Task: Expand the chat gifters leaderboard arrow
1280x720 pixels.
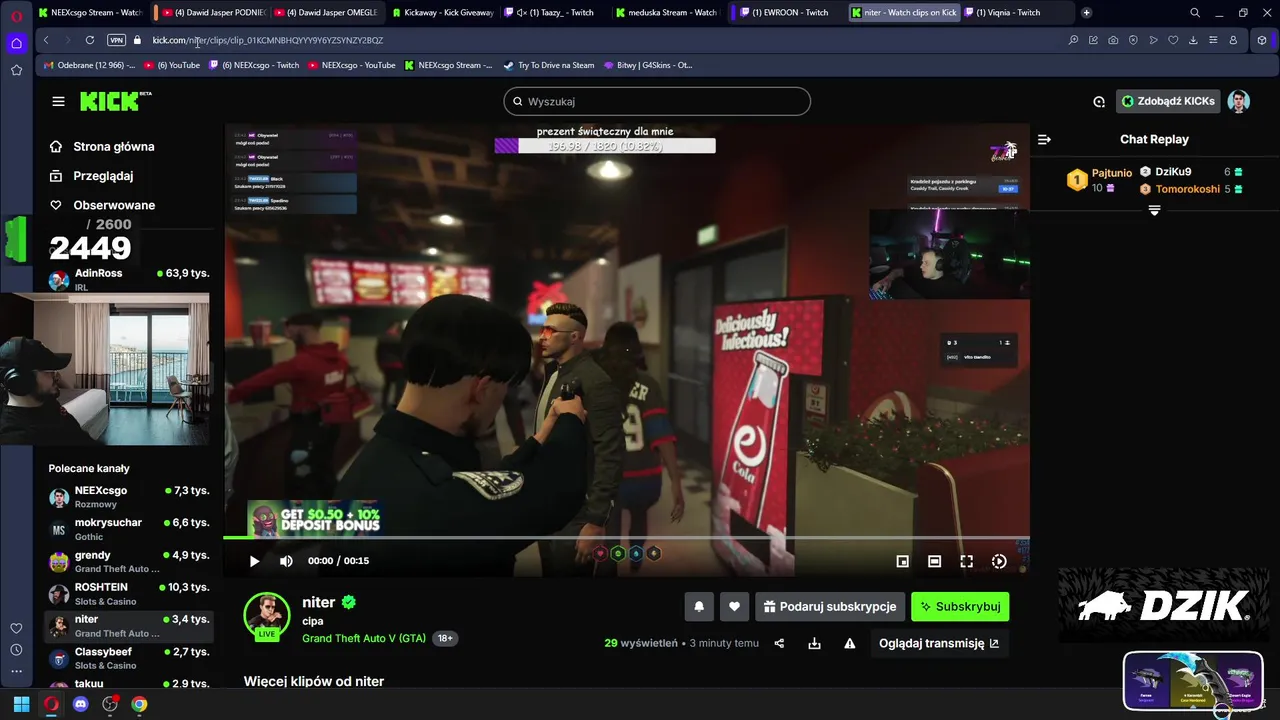Action: tap(1154, 211)
